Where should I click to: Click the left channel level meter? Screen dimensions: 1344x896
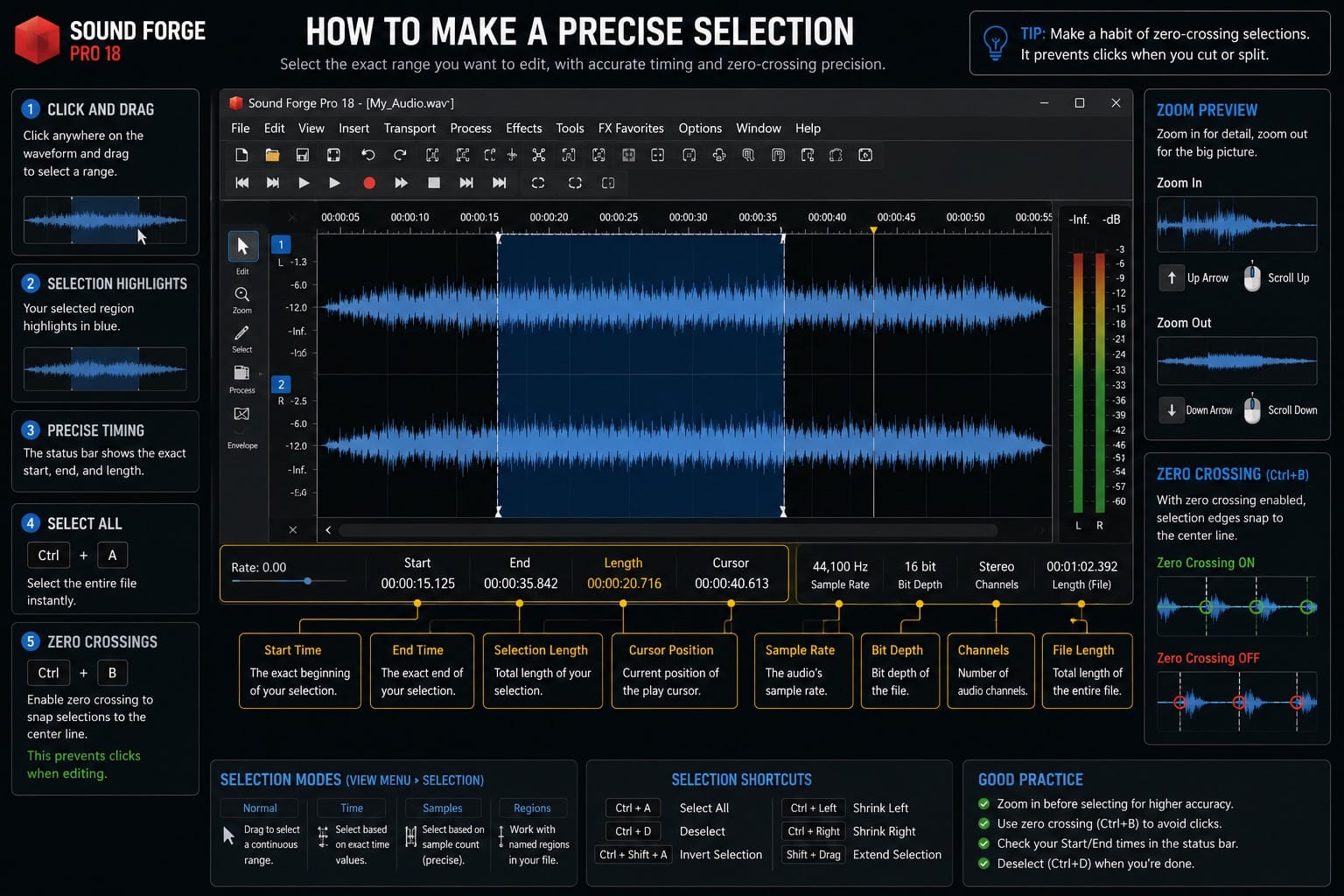pyautogui.click(x=1078, y=382)
